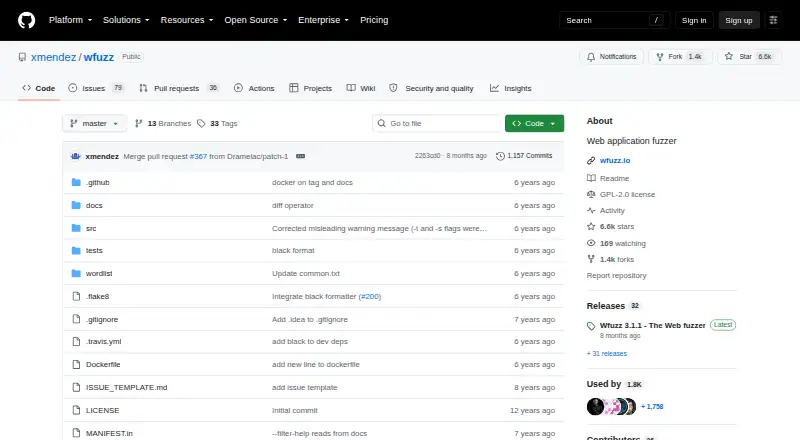Click the commits history clock icon

[x=500, y=156]
